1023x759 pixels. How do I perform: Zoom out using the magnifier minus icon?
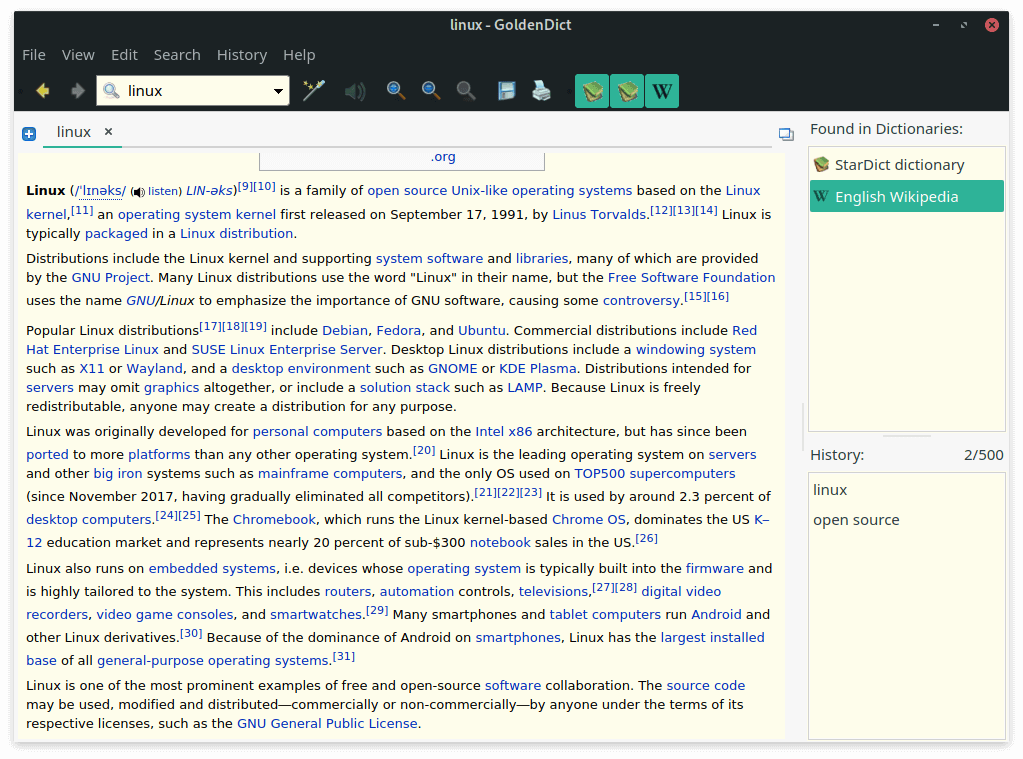pos(430,90)
